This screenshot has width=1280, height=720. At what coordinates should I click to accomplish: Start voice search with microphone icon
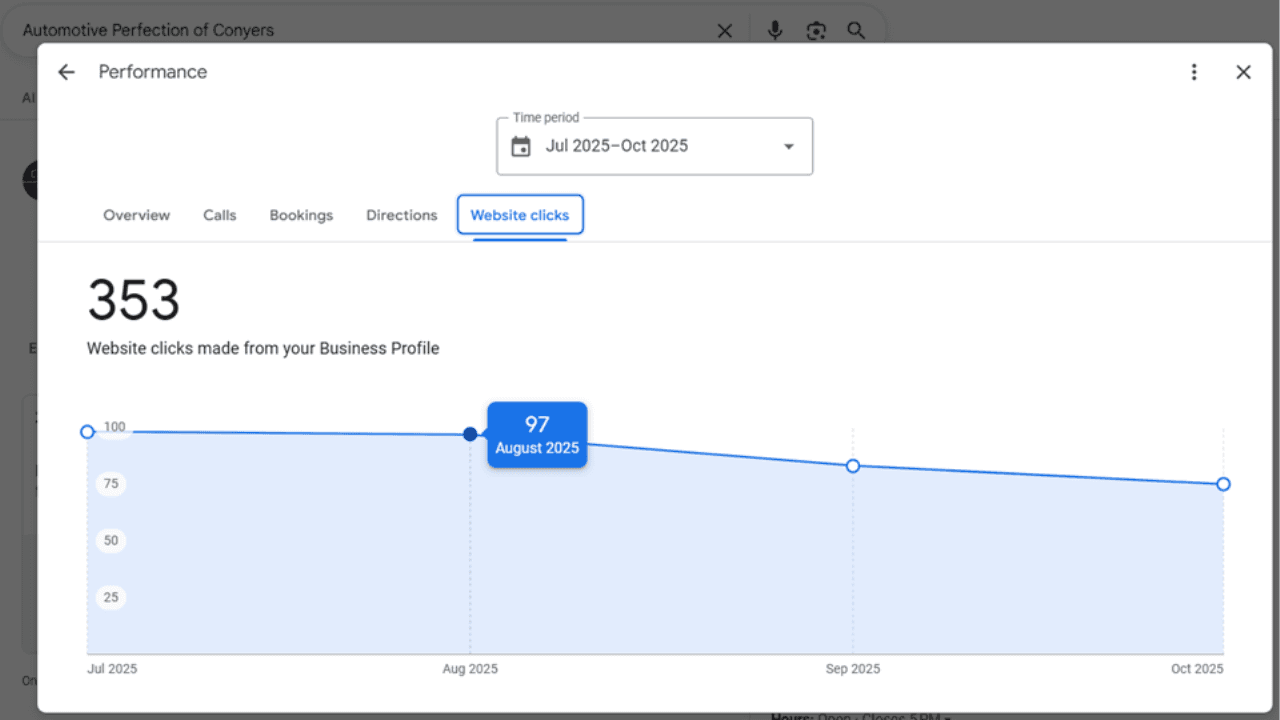775,31
